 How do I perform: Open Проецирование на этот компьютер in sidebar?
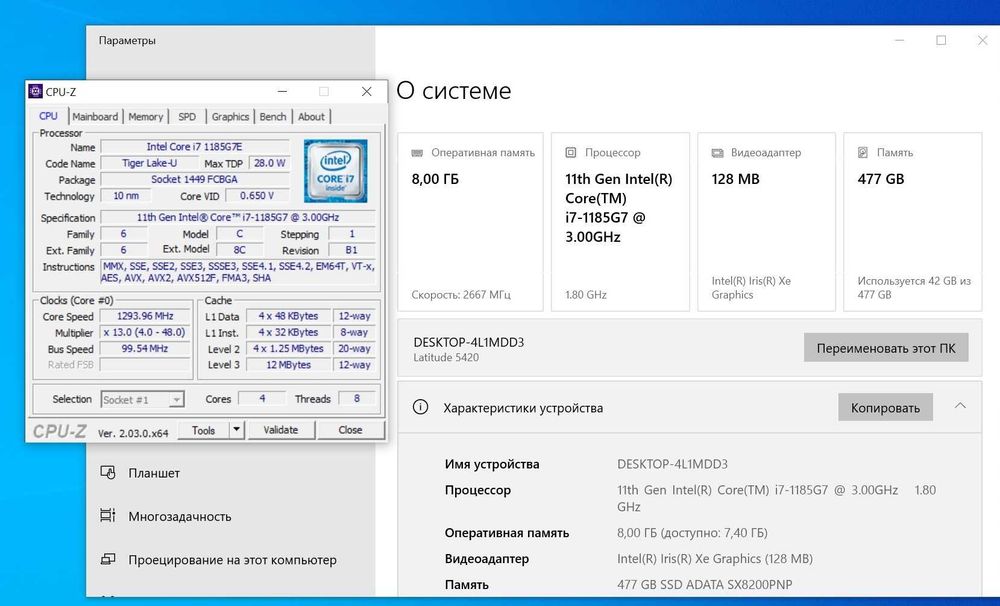pos(232,559)
